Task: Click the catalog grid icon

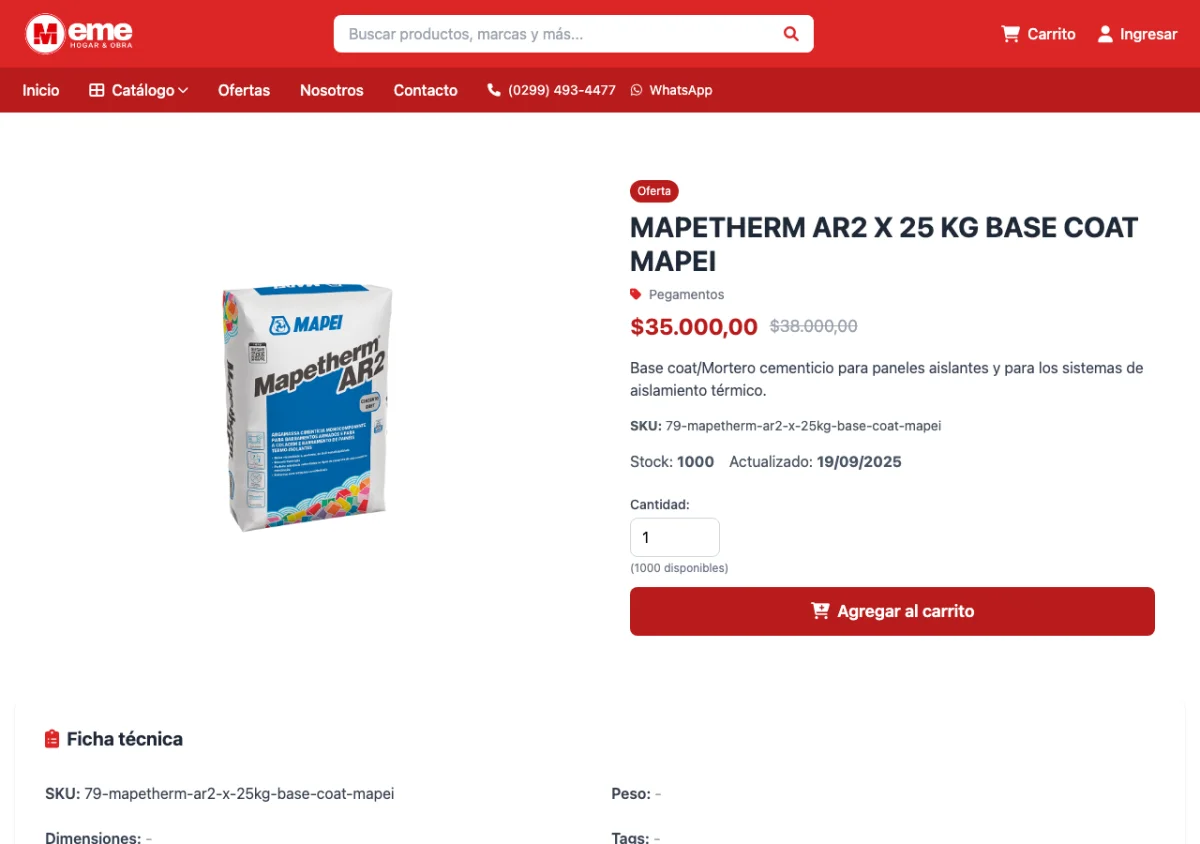Action: pyautogui.click(x=97, y=90)
